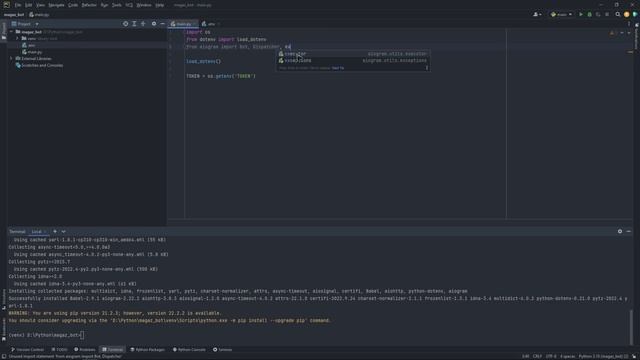The width and height of the screenshot is (640, 360).
Task: Open the Code menu
Action: click(73, 5)
